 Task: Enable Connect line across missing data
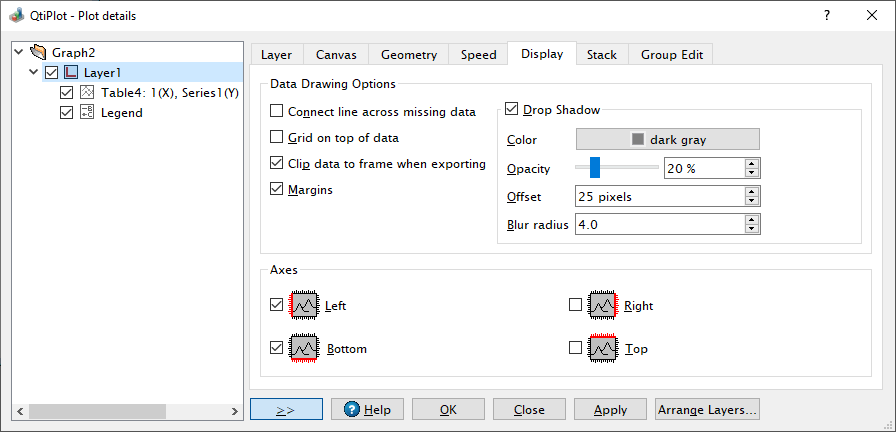click(x=277, y=112)
